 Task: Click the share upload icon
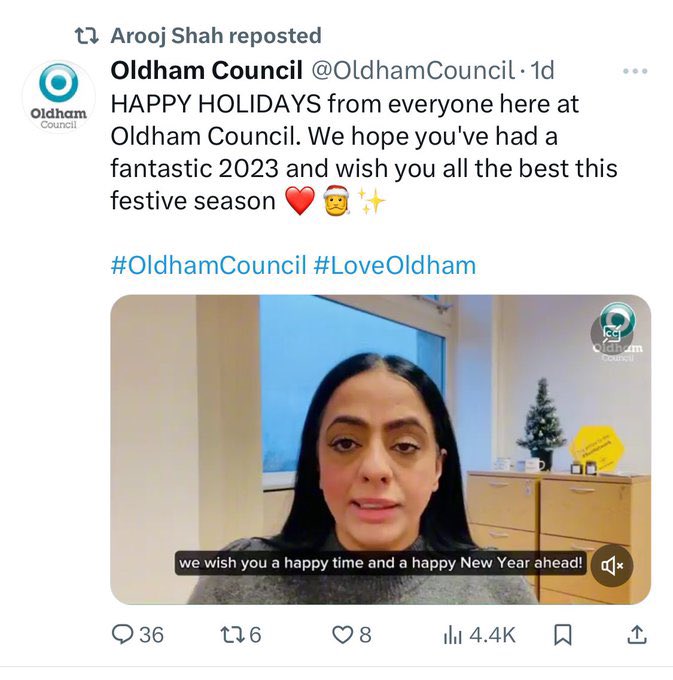(x=634, y=634)
